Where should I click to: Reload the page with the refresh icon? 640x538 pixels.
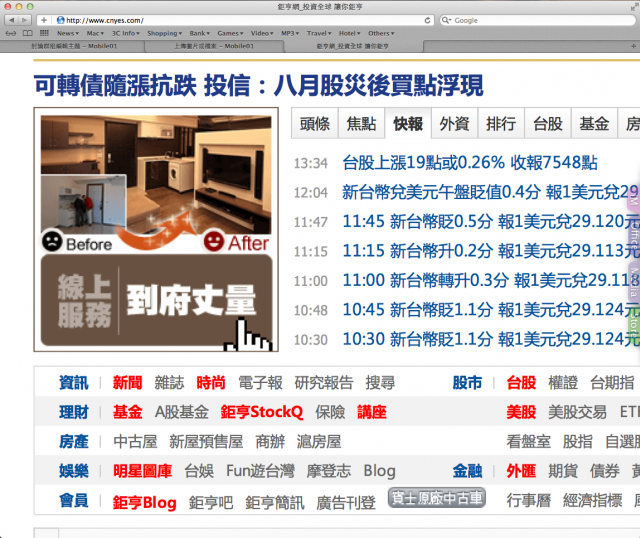tap(427, 20)
